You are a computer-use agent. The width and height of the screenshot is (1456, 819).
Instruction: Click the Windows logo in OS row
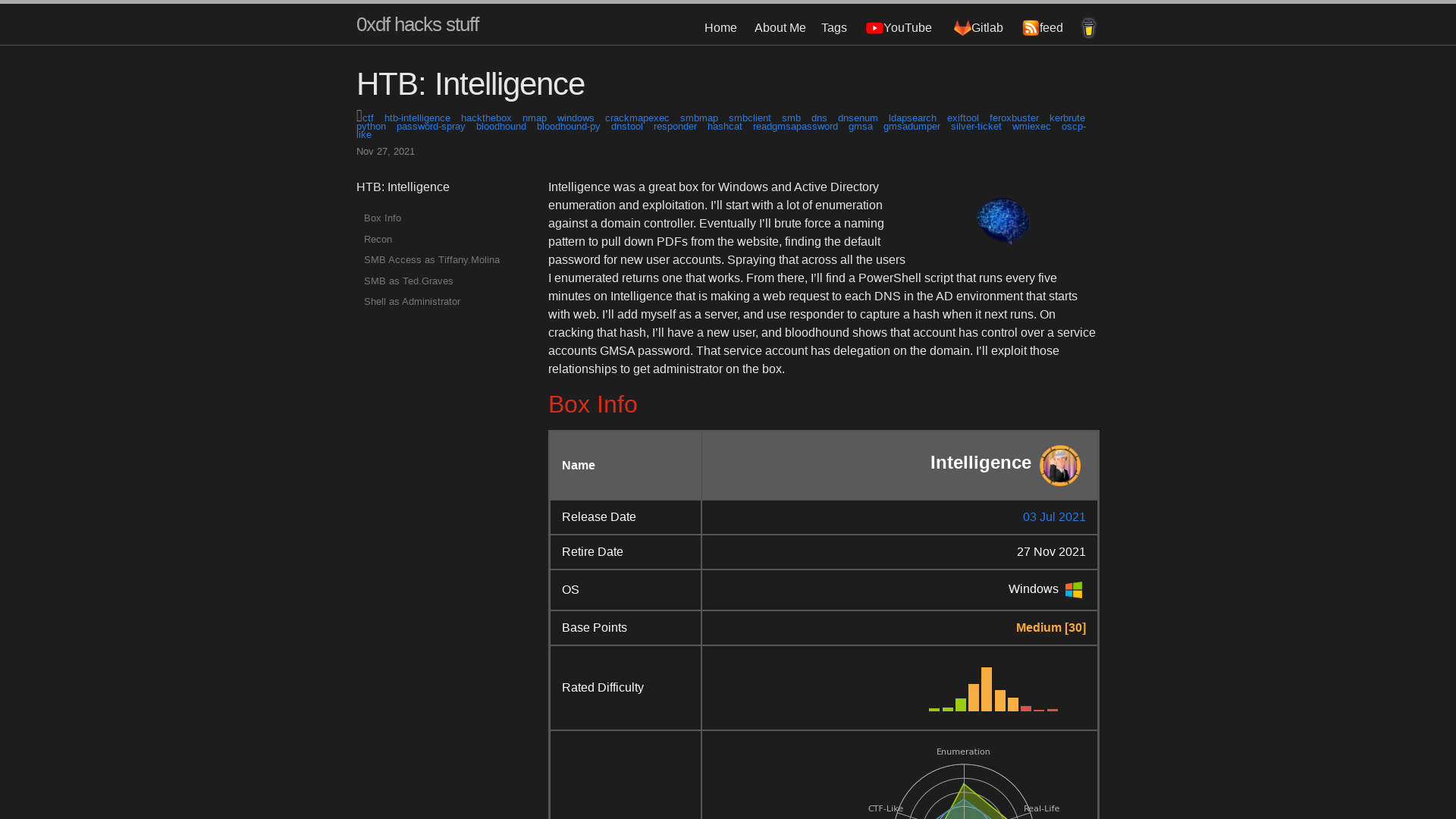click(1074, 590)
